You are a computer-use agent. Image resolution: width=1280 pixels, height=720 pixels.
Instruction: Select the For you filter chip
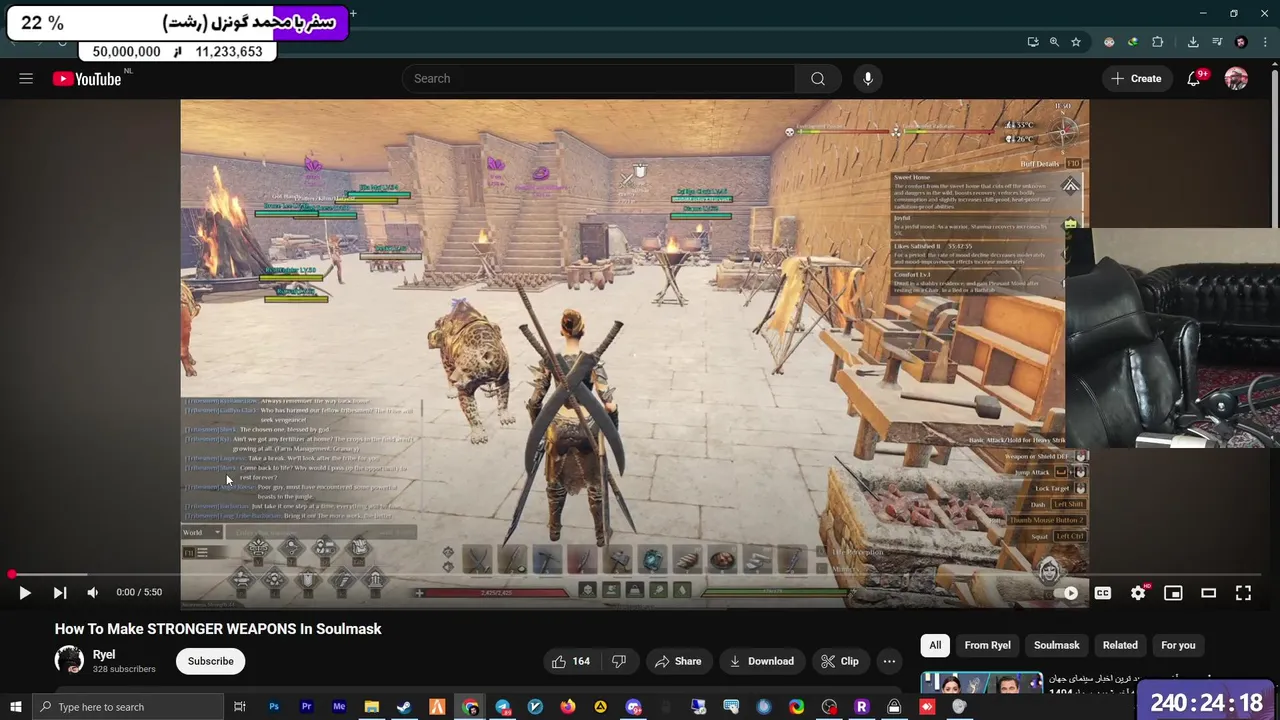[1178, 645]
